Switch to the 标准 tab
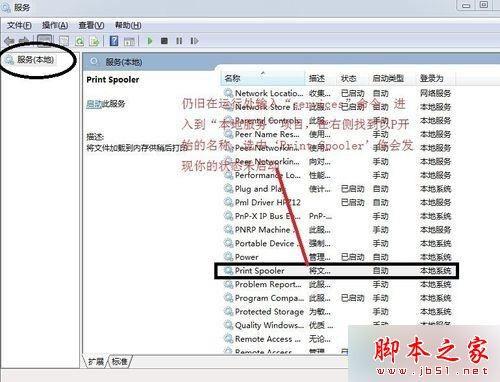 (x=120, y=361)
